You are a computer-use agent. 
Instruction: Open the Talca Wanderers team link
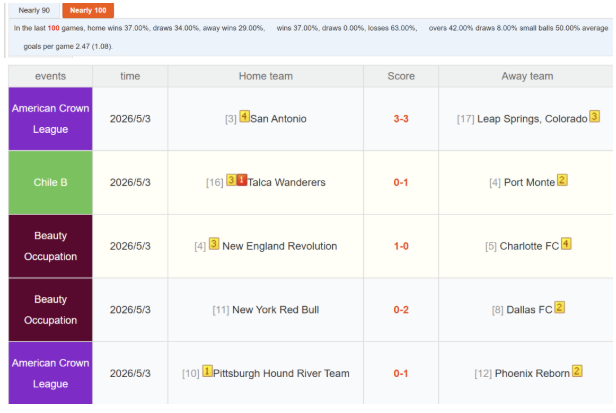[286, 182]
